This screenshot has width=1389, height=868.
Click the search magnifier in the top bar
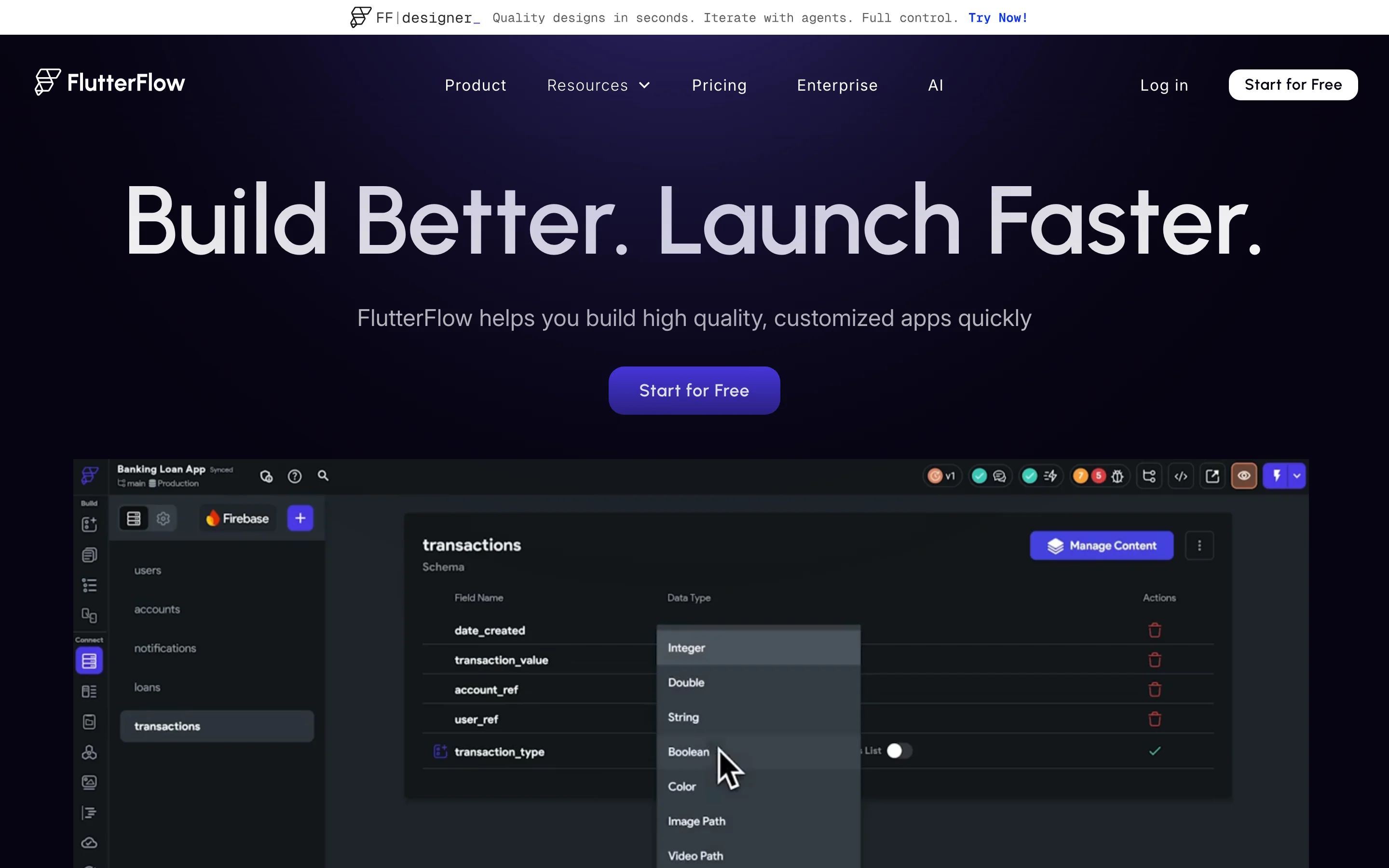click(323, 476)
